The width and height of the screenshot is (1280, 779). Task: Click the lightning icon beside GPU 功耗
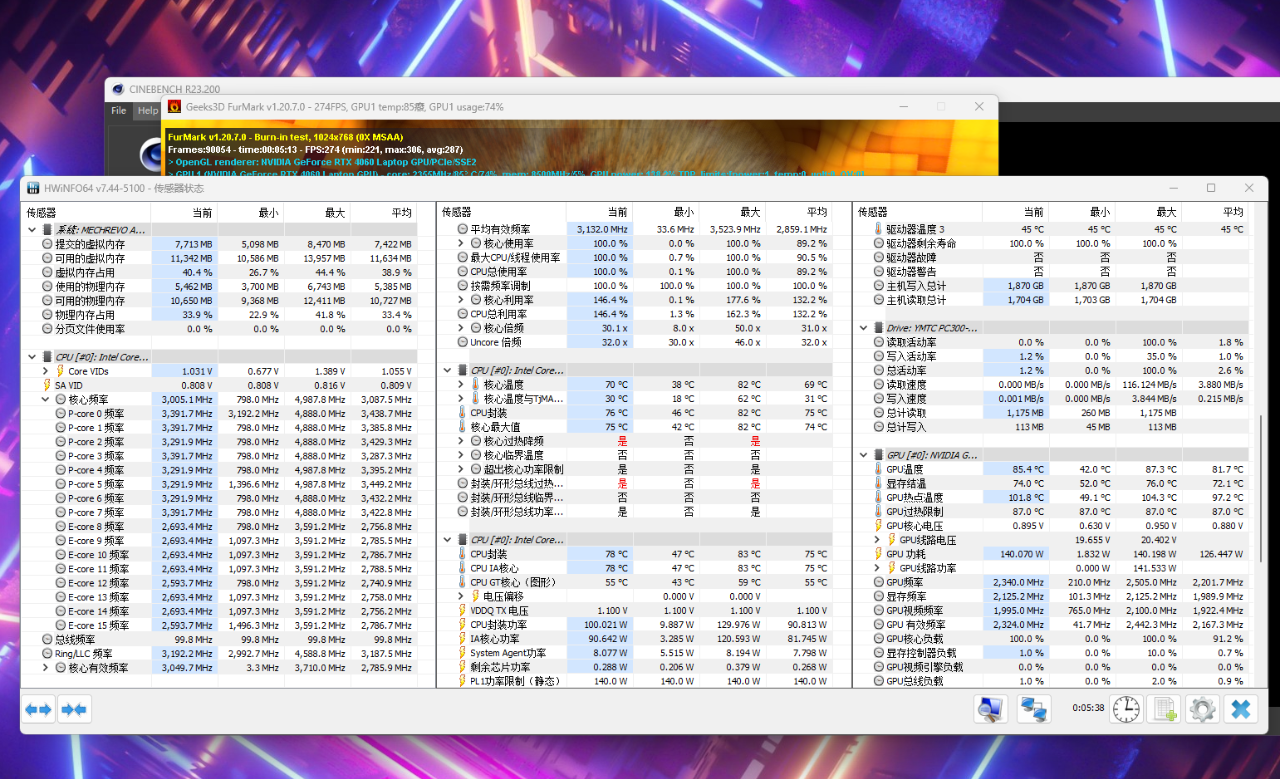click(878, 554)
